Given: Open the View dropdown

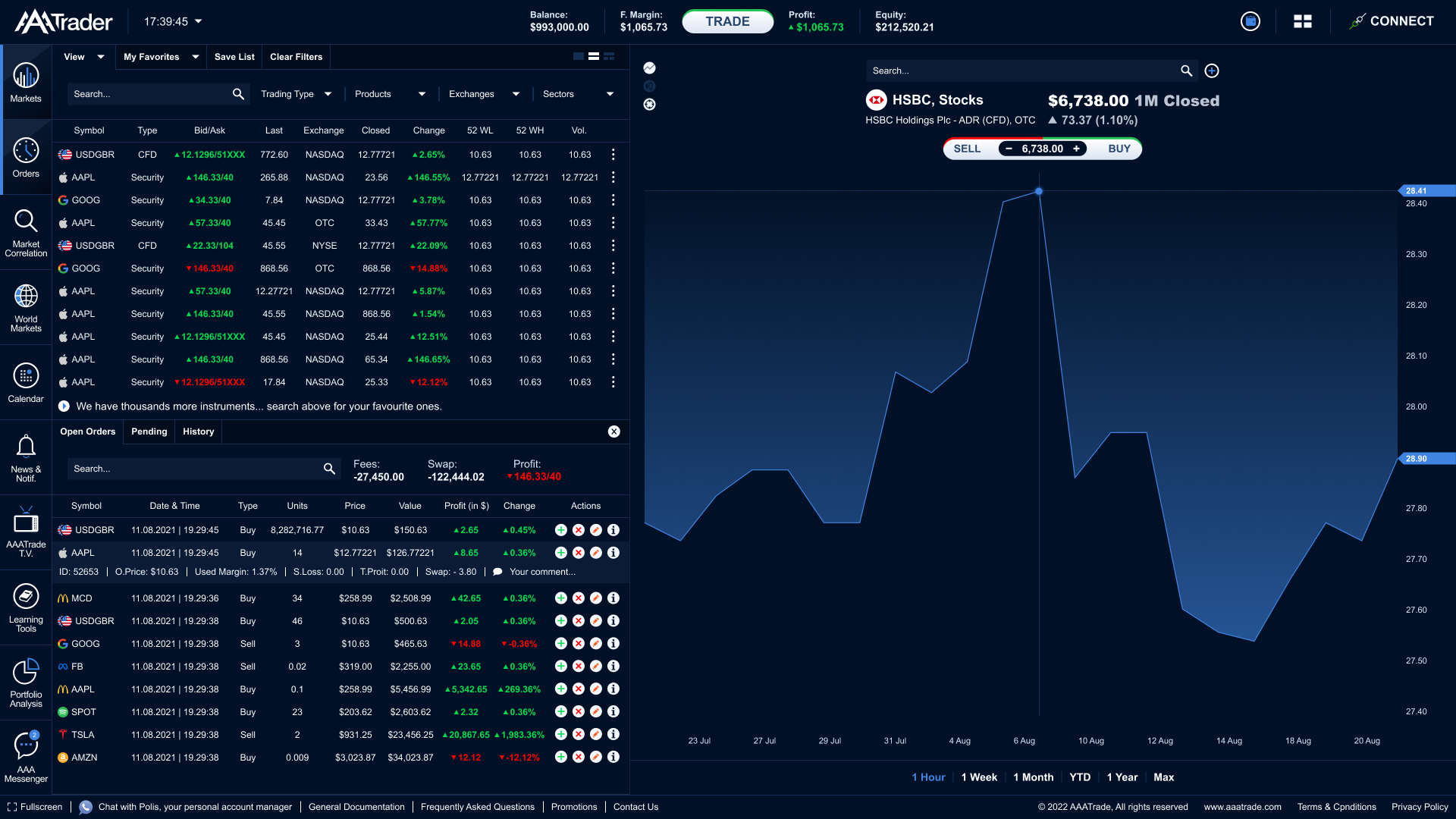Looking at the screenshot, I should click(83, 57).
